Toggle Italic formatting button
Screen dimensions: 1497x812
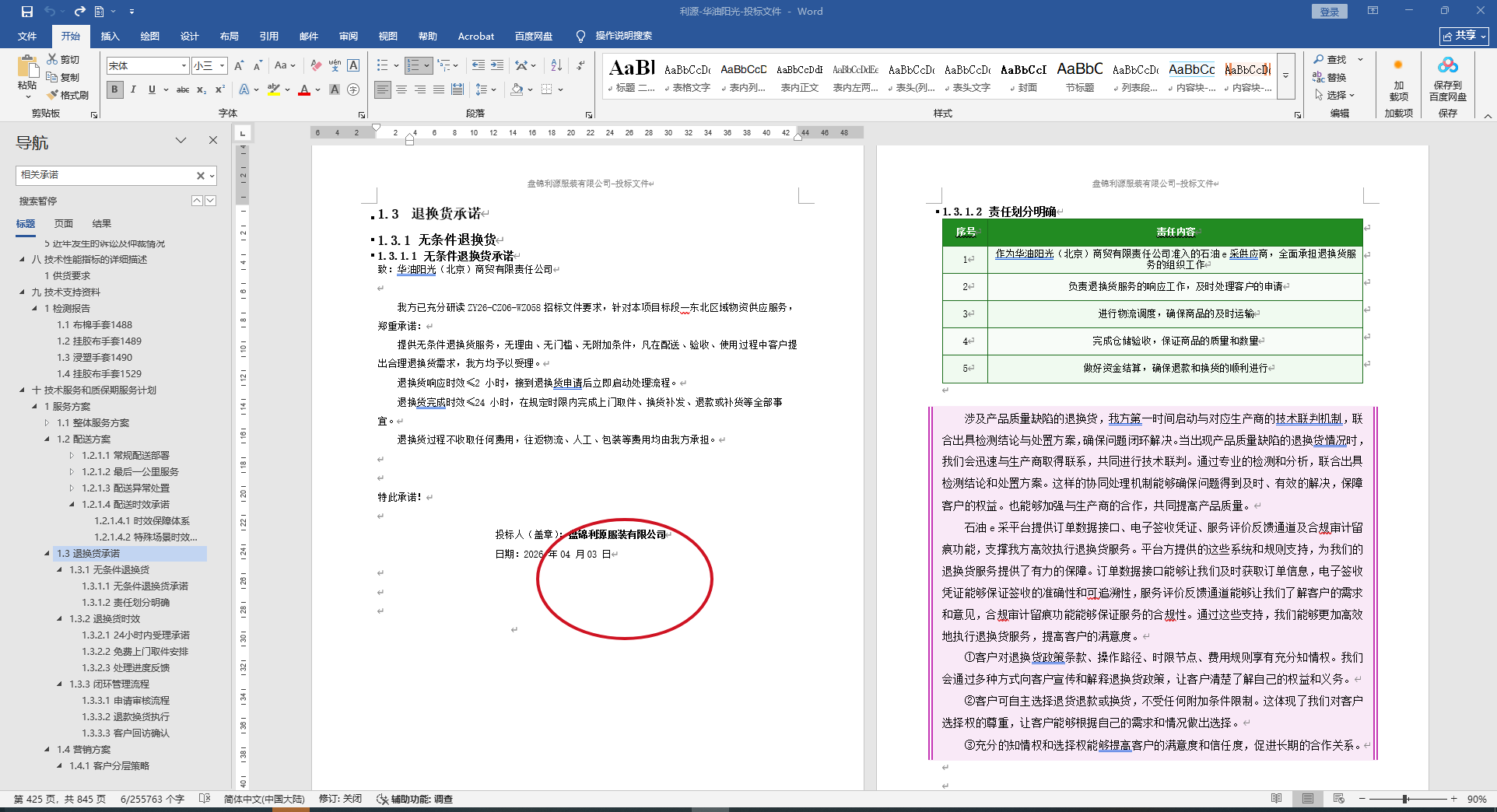click(x=133, y=90)
